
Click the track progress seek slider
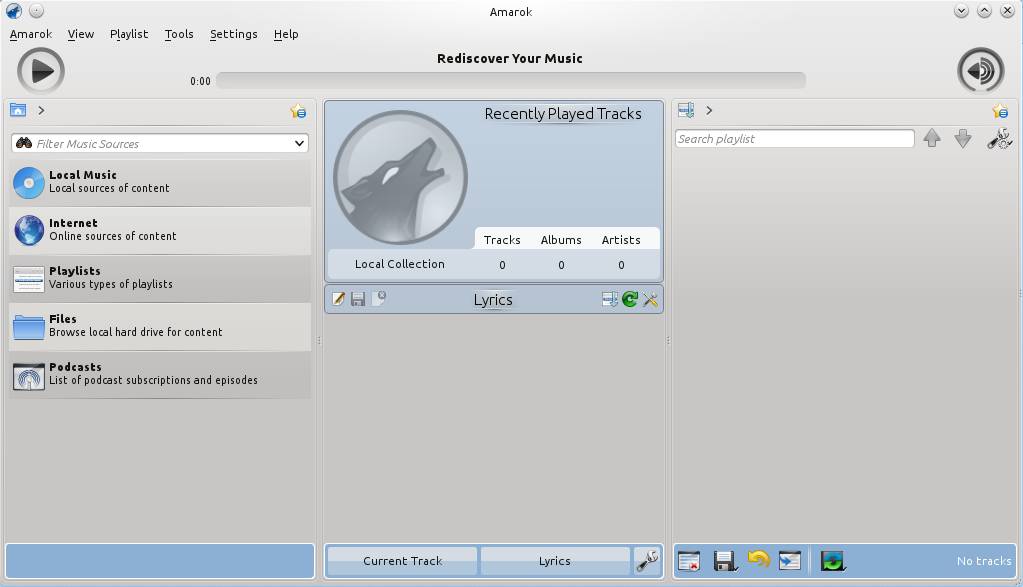click(510, 81)
